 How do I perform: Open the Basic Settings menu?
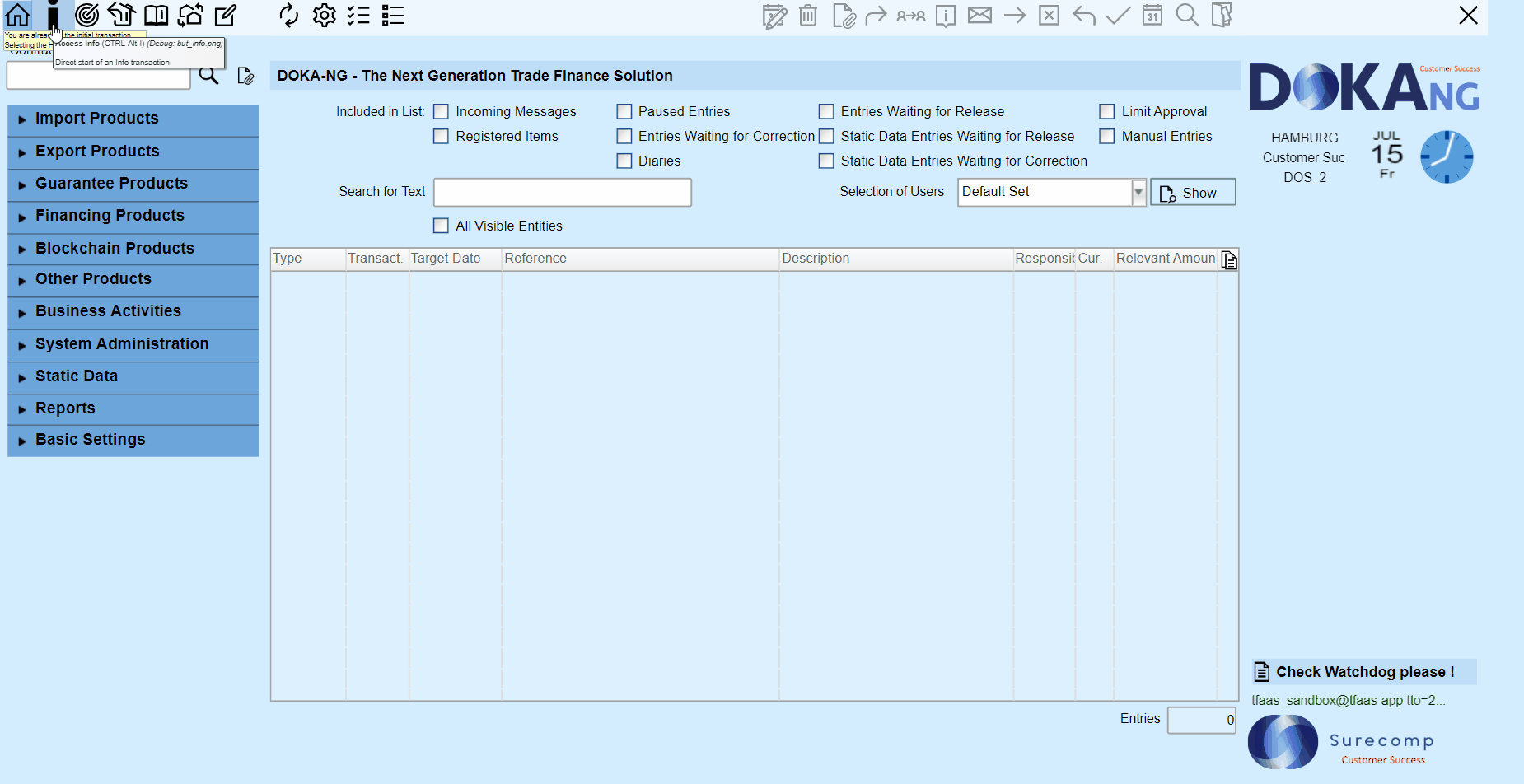coord(91,439)
